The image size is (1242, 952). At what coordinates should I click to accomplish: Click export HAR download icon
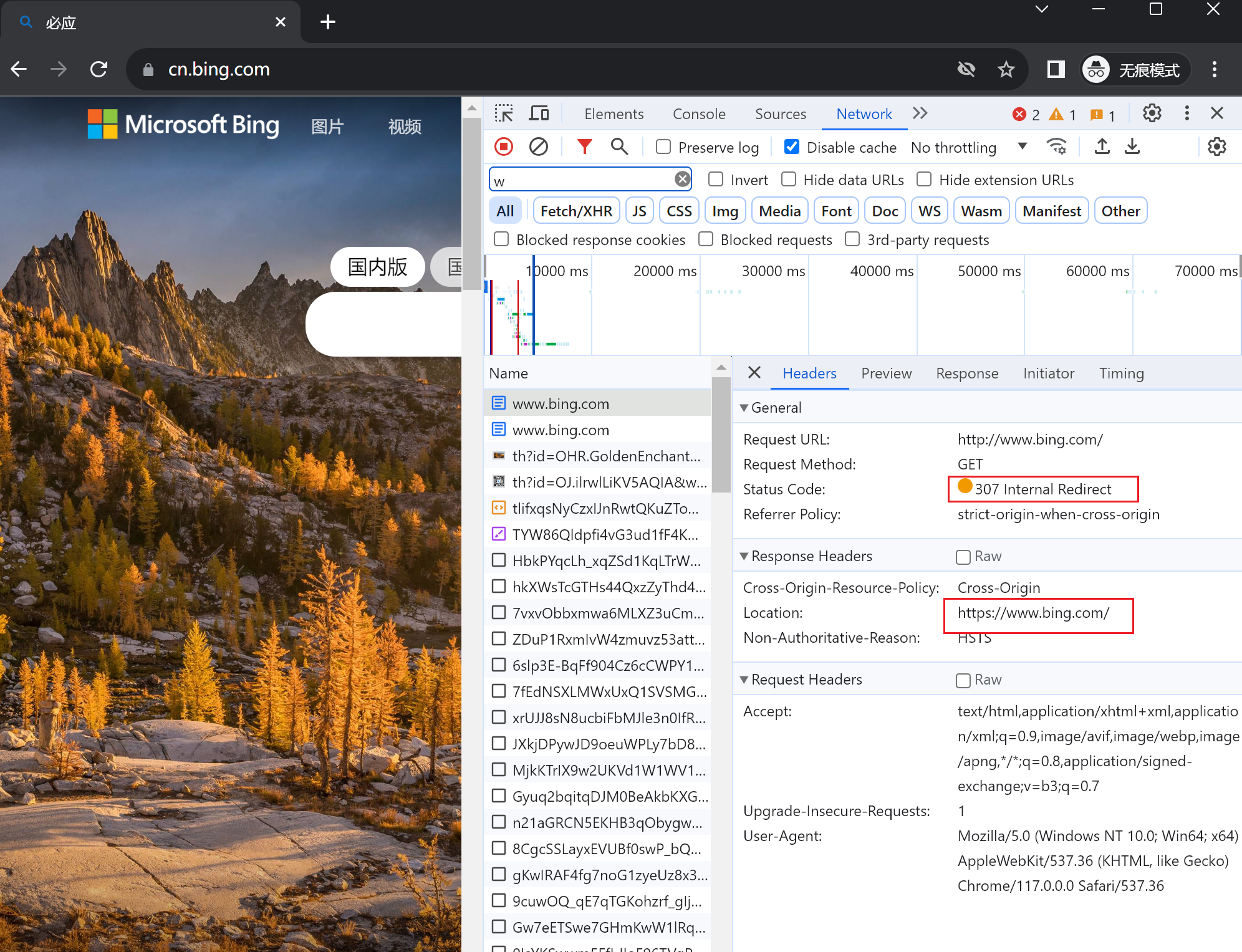click(x=1132, y=147)
